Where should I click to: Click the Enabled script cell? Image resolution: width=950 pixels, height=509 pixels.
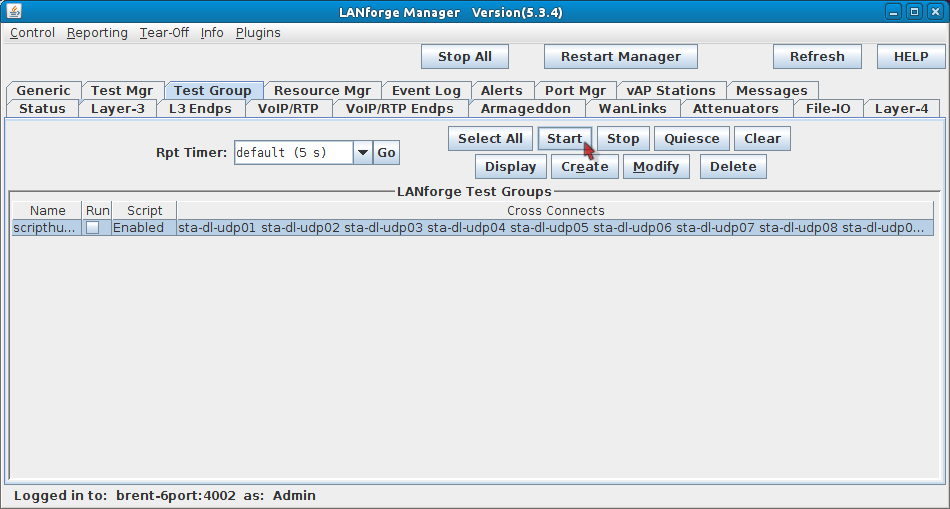pos(144,228)
